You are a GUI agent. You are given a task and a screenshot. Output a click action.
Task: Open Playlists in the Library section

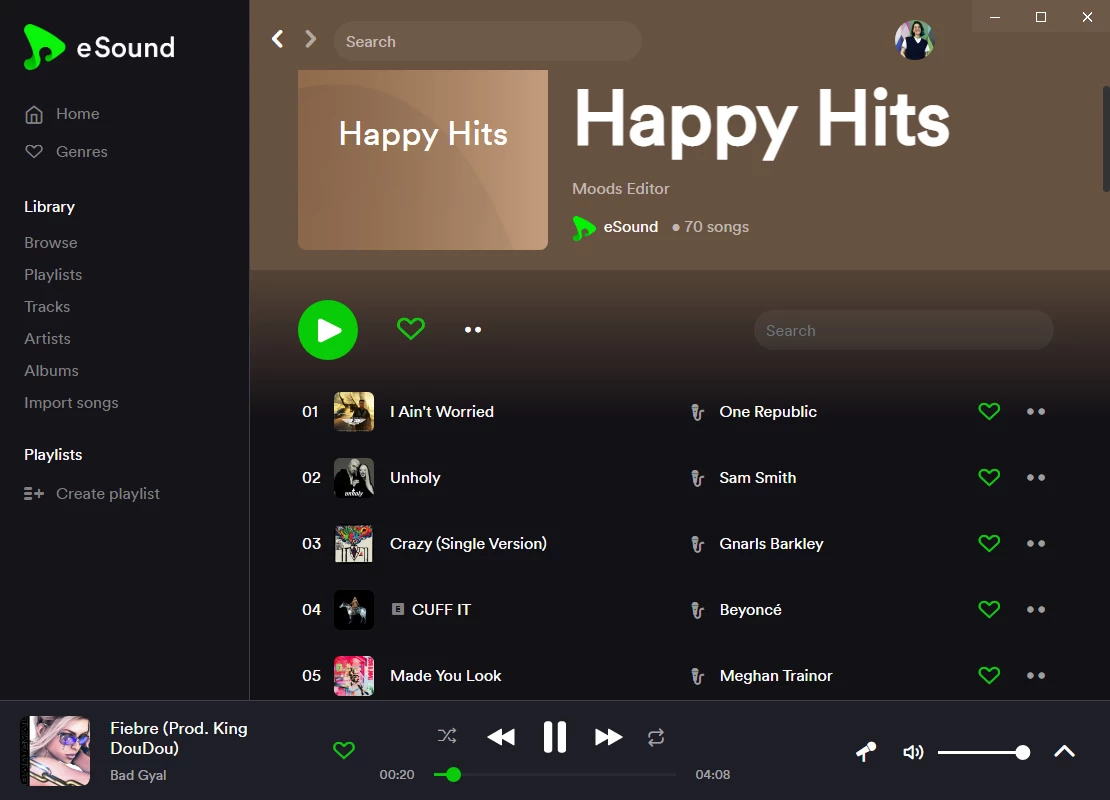[53, 275]
